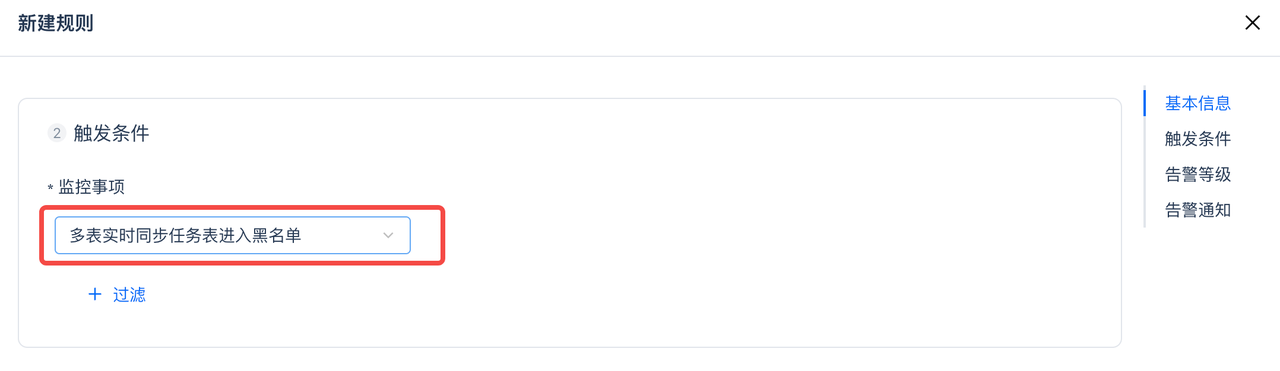Expand the 监控事项 dropdown chevron arrow

tap(389, 235)
